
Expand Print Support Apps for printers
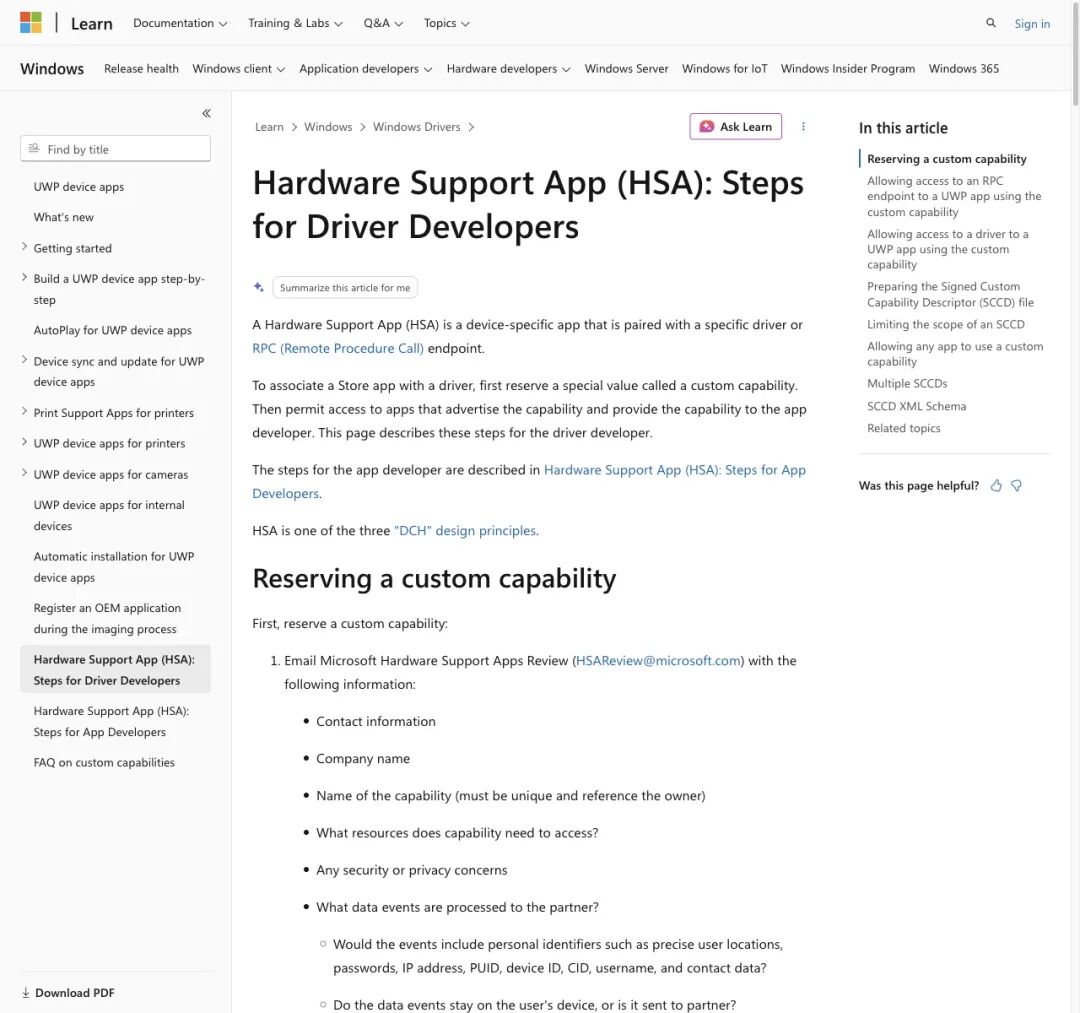tap(25, 412)
